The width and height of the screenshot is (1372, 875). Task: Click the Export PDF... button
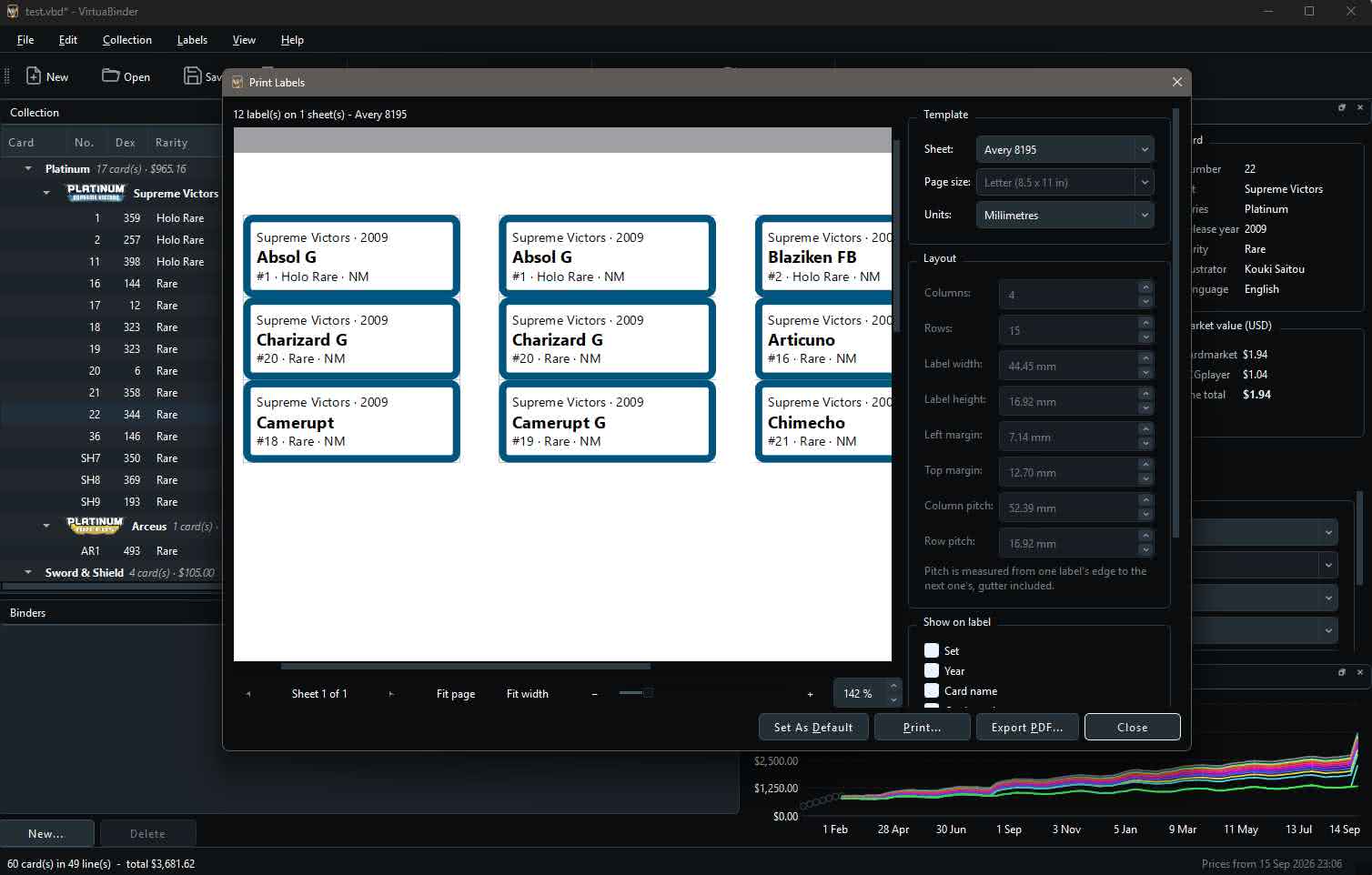pos(1027,727)
